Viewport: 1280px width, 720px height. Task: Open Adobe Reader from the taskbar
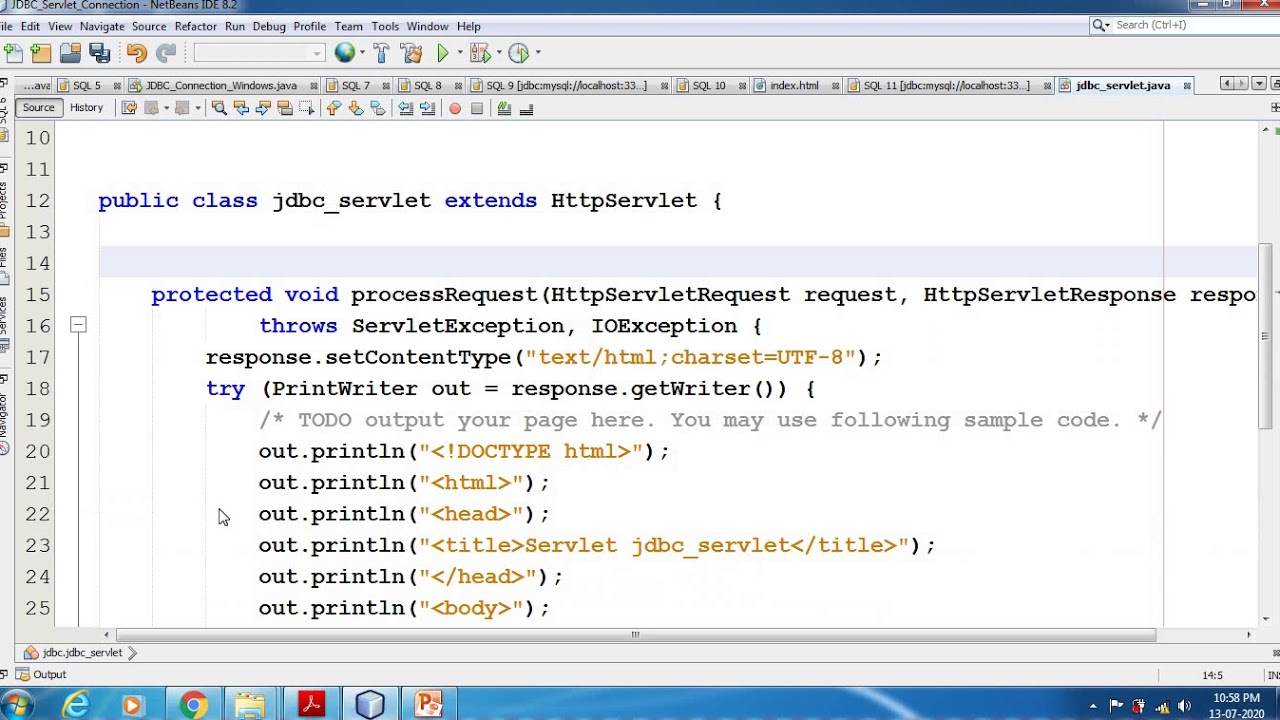311,705
